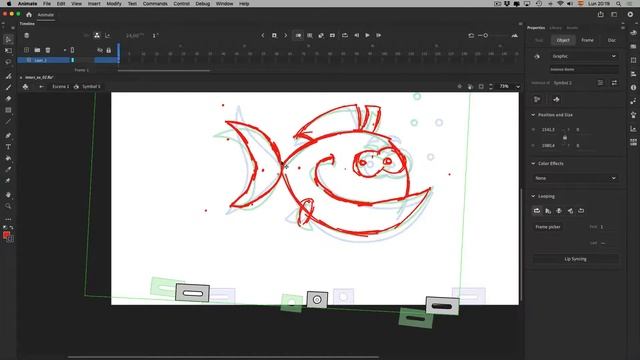Click the Frame picker button
Image resolution: width=640 pixels, height=360 pixels.
tap(548, 227)
